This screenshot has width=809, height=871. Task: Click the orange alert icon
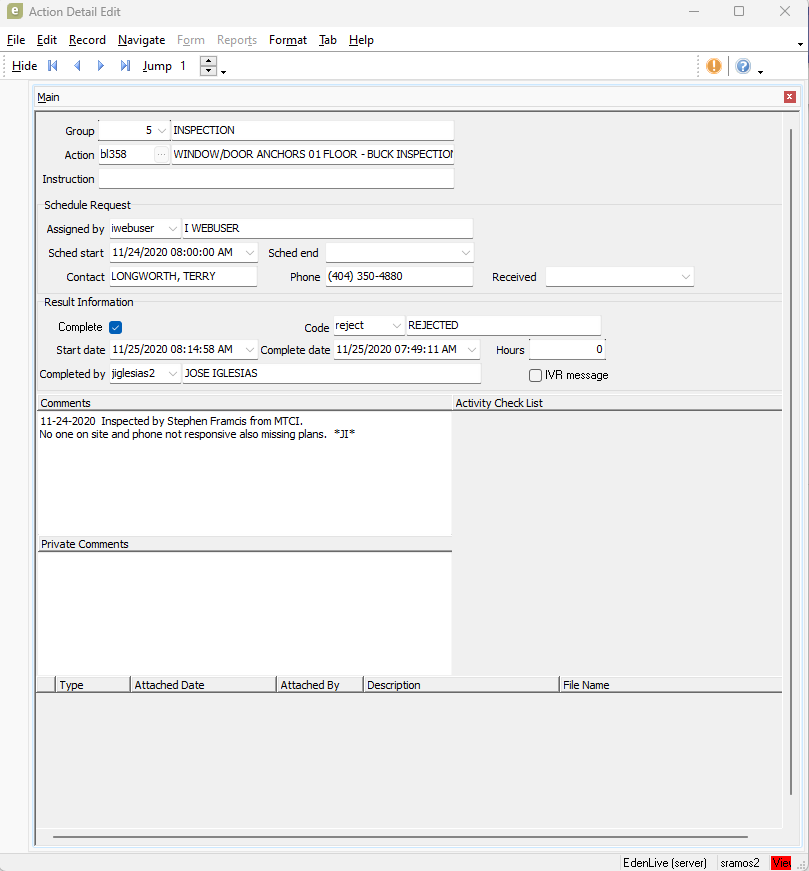[714, 66]
